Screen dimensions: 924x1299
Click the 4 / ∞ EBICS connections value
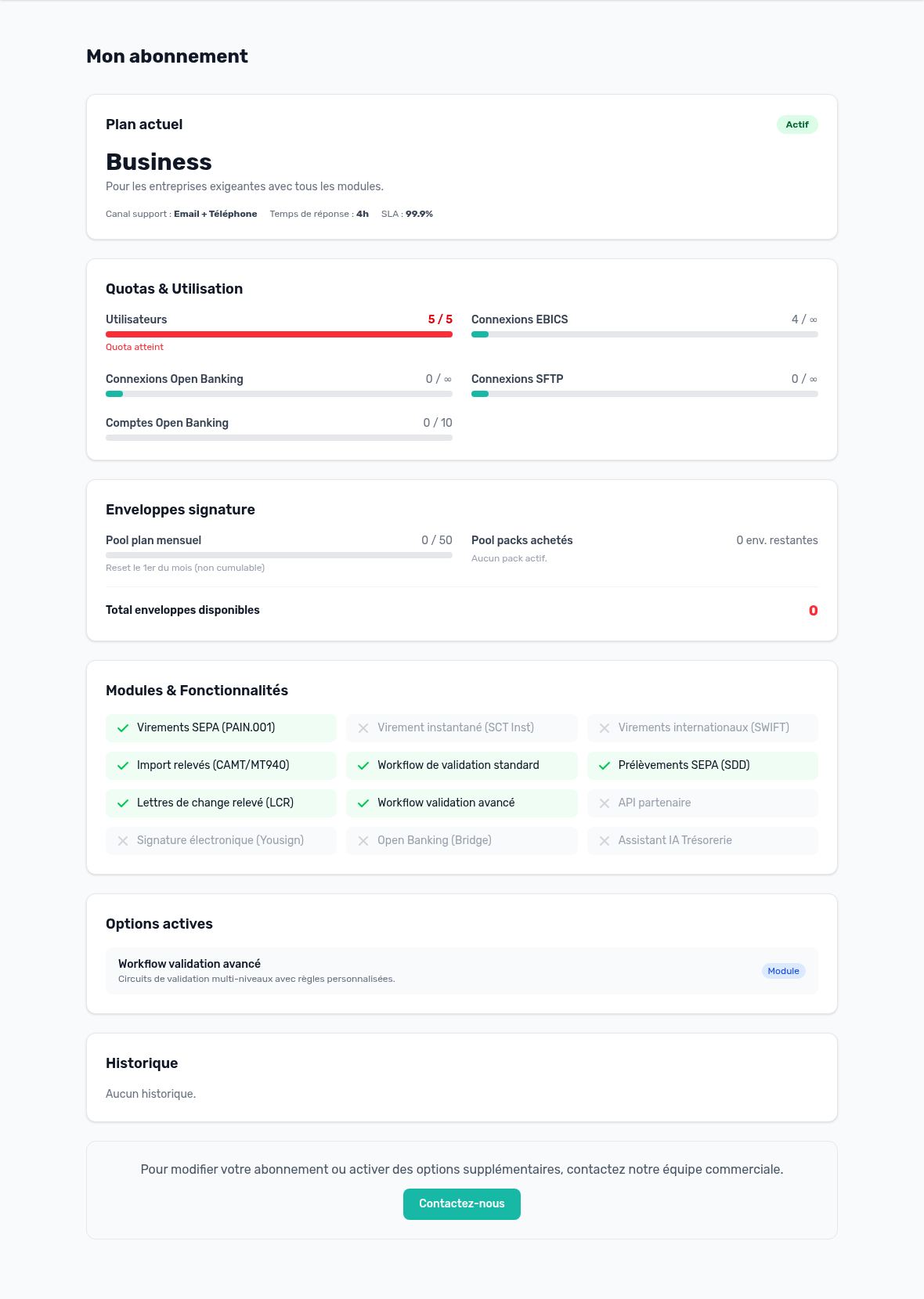tap(805, 319)
